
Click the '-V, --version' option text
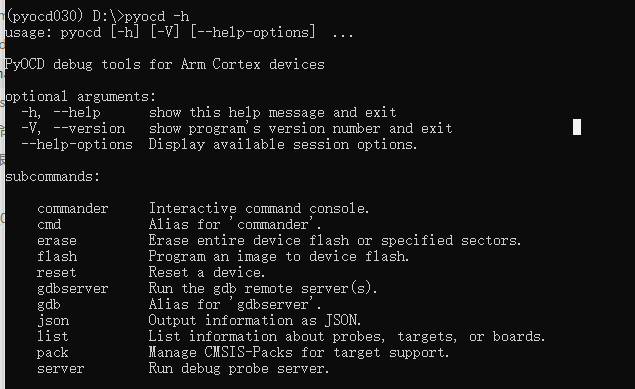pyautogui.click(x=73, y=128)
